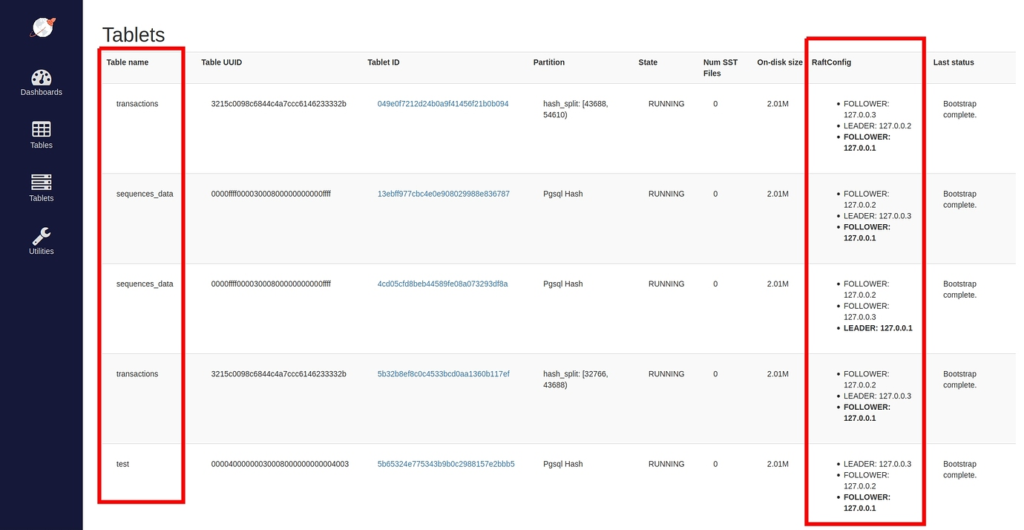Open tablet ID 4cd05cfd8beb44589fe08a073293df8a
The image size is (1024, 530).
click(x=442, y=284)
